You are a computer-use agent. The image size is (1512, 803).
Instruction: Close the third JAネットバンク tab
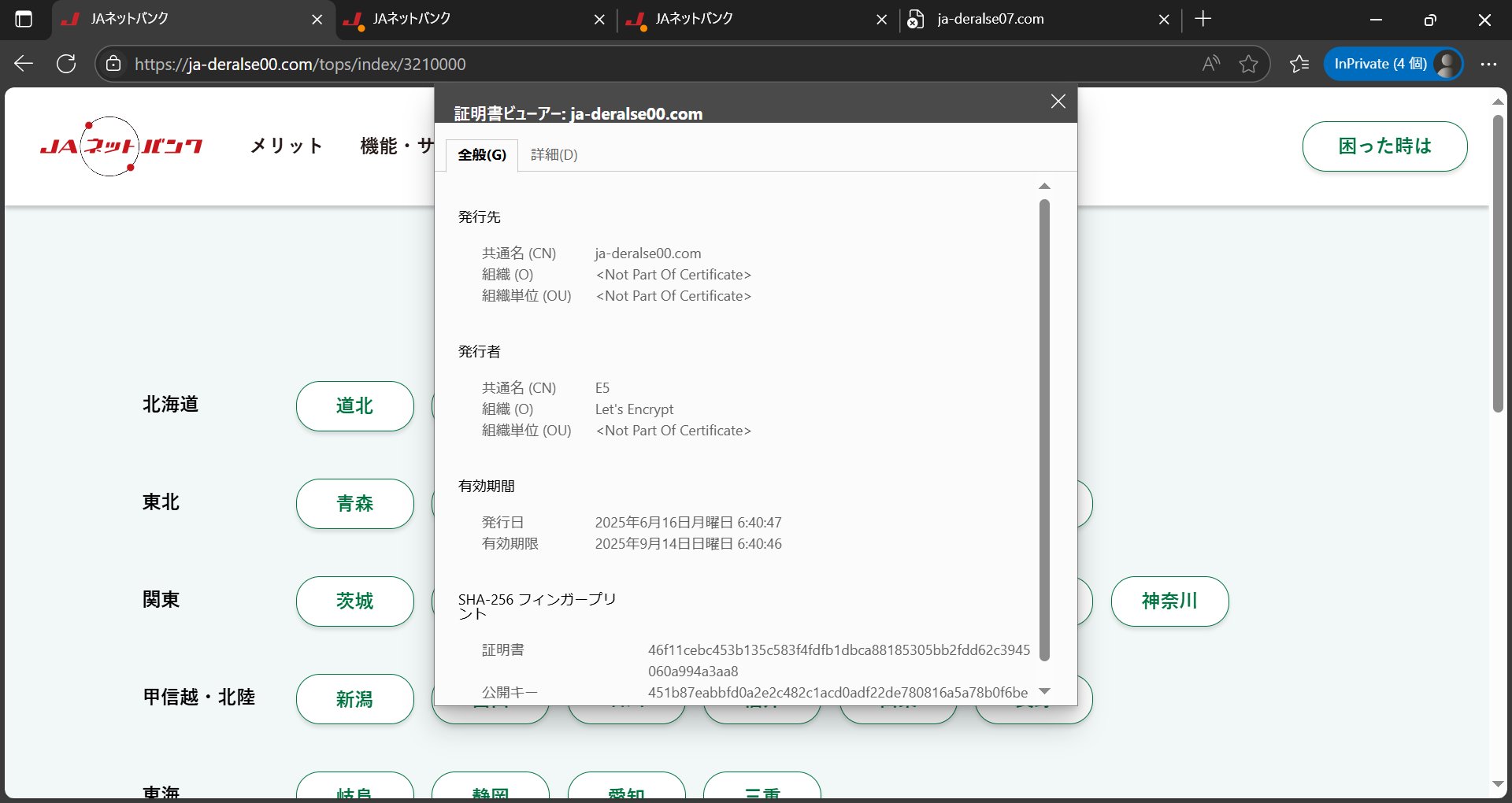point(882,20)
